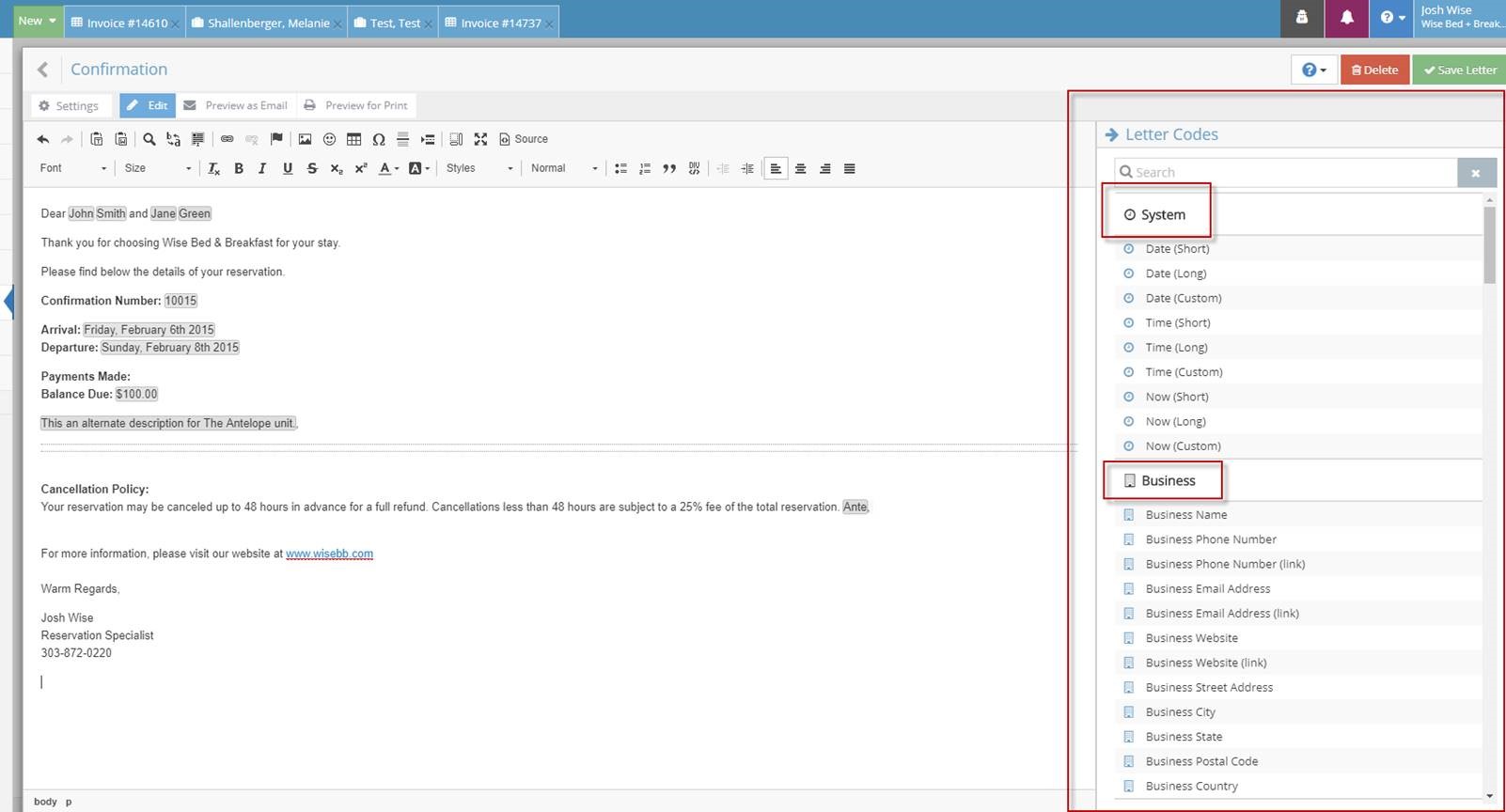Click the Letter Codes search field
This screenshot has height=812, width=1506.
(x=1288, y=172)
